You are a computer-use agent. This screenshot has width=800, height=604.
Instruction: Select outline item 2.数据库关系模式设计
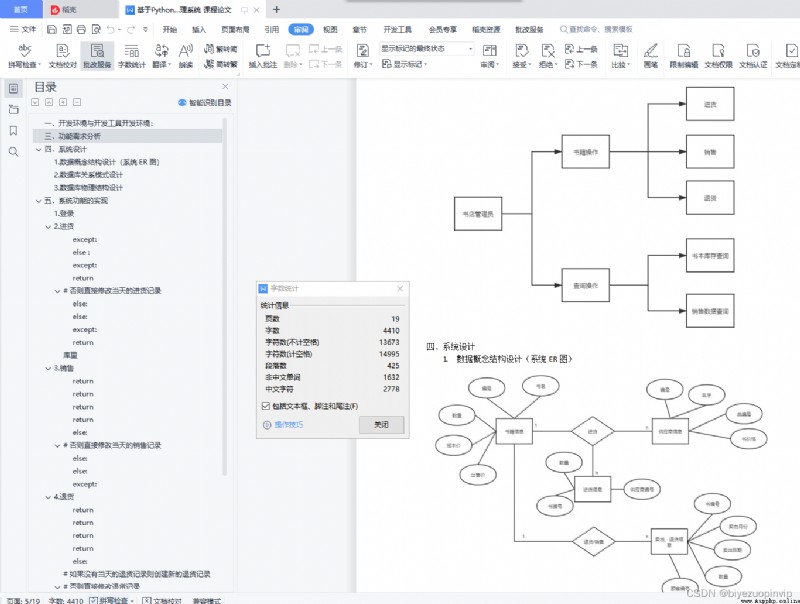point(88,175)
